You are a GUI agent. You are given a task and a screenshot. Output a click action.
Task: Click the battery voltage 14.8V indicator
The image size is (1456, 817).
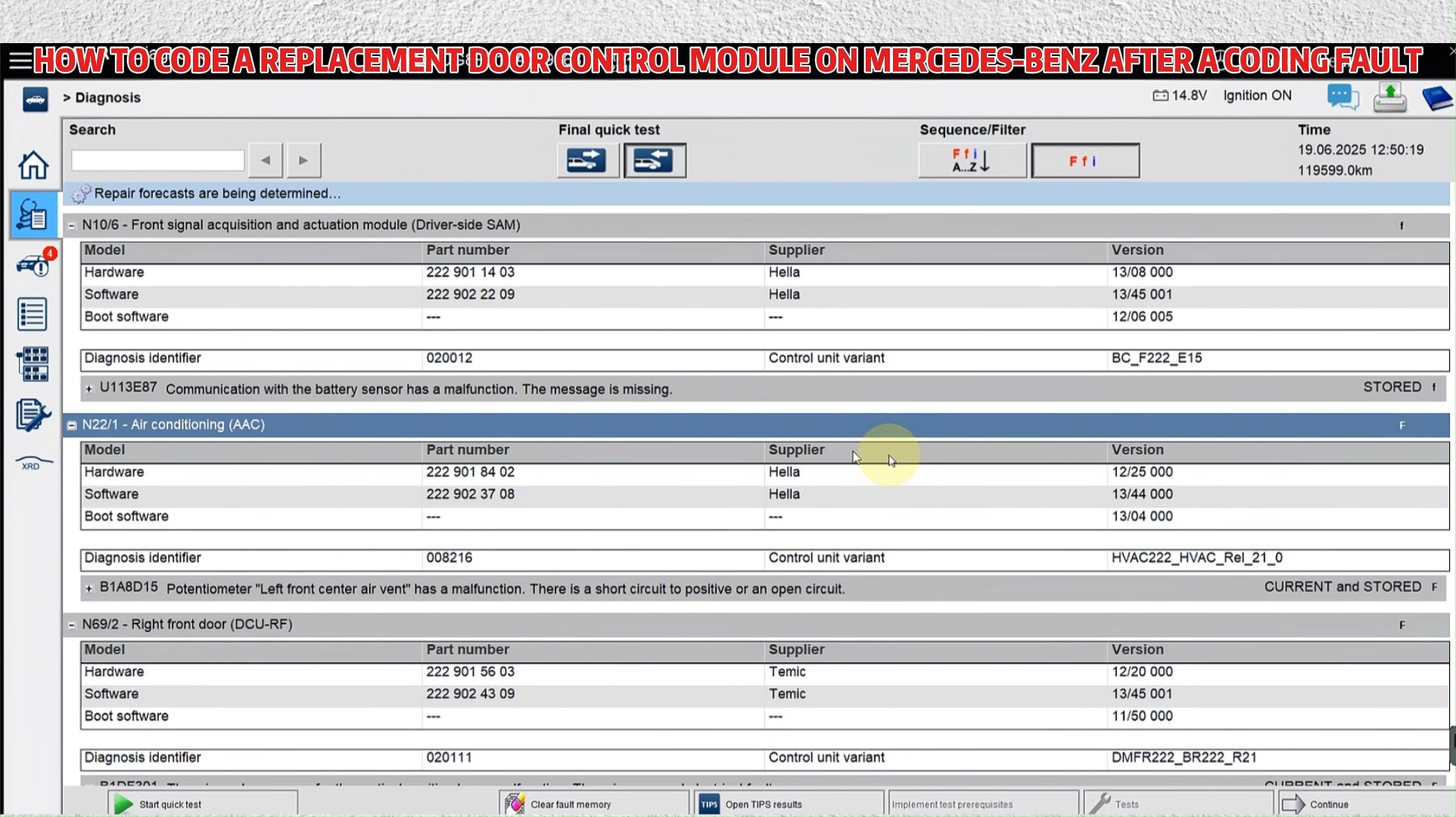(x=1180, y=95)
